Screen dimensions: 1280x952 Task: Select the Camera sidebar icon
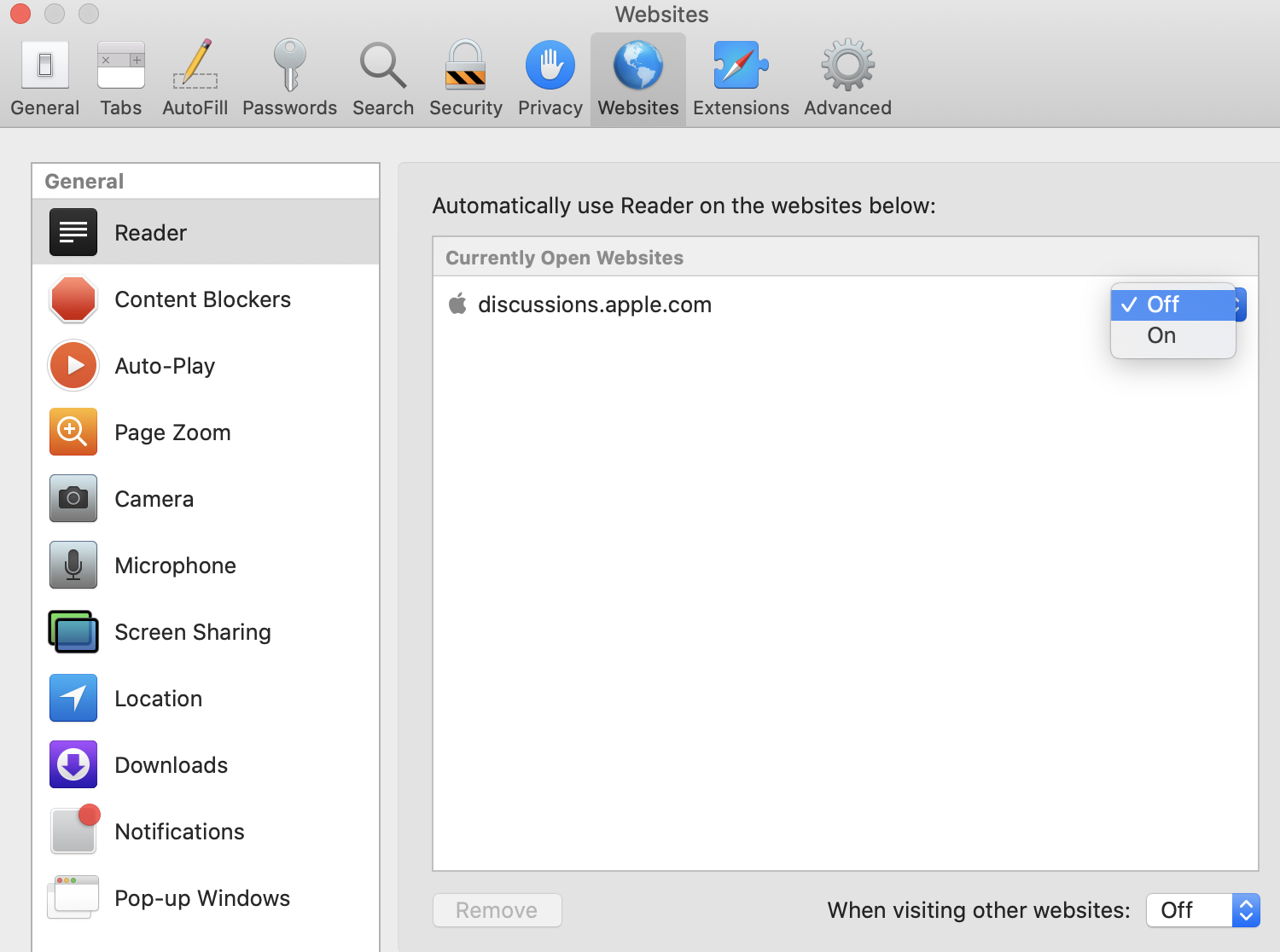pos(73,499)
